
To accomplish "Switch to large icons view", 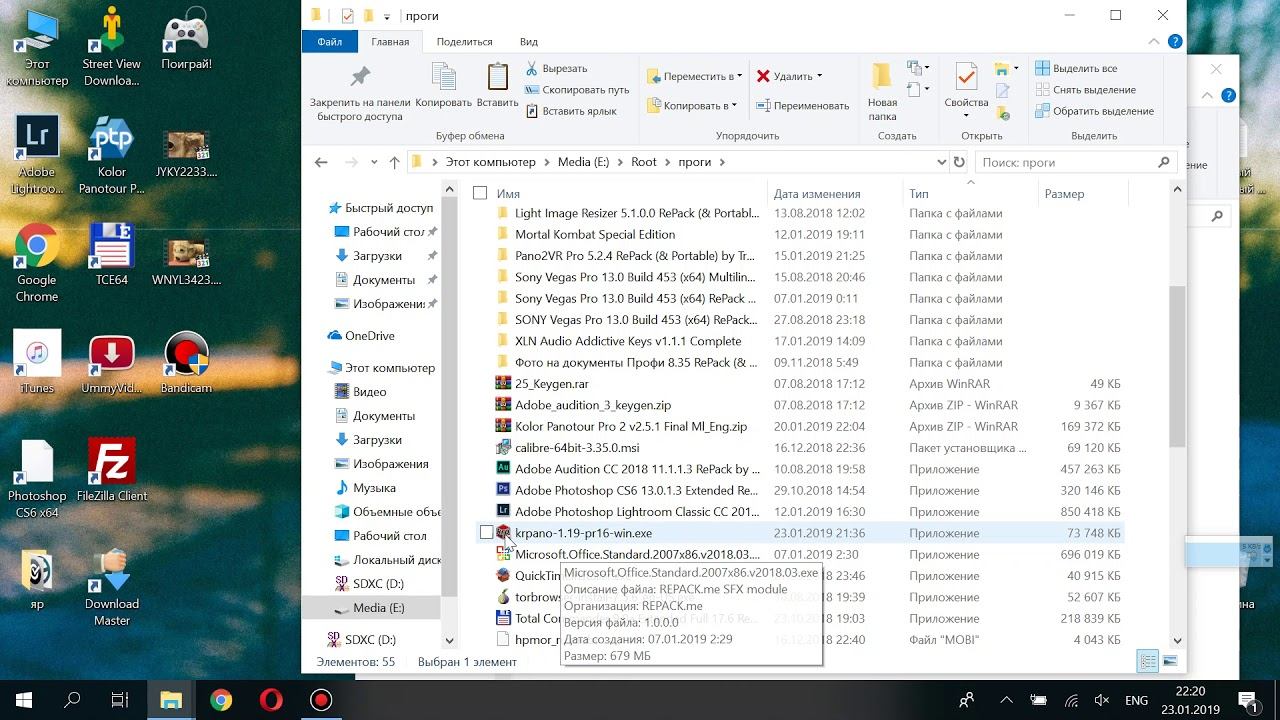I will (x=1169, y=661).
